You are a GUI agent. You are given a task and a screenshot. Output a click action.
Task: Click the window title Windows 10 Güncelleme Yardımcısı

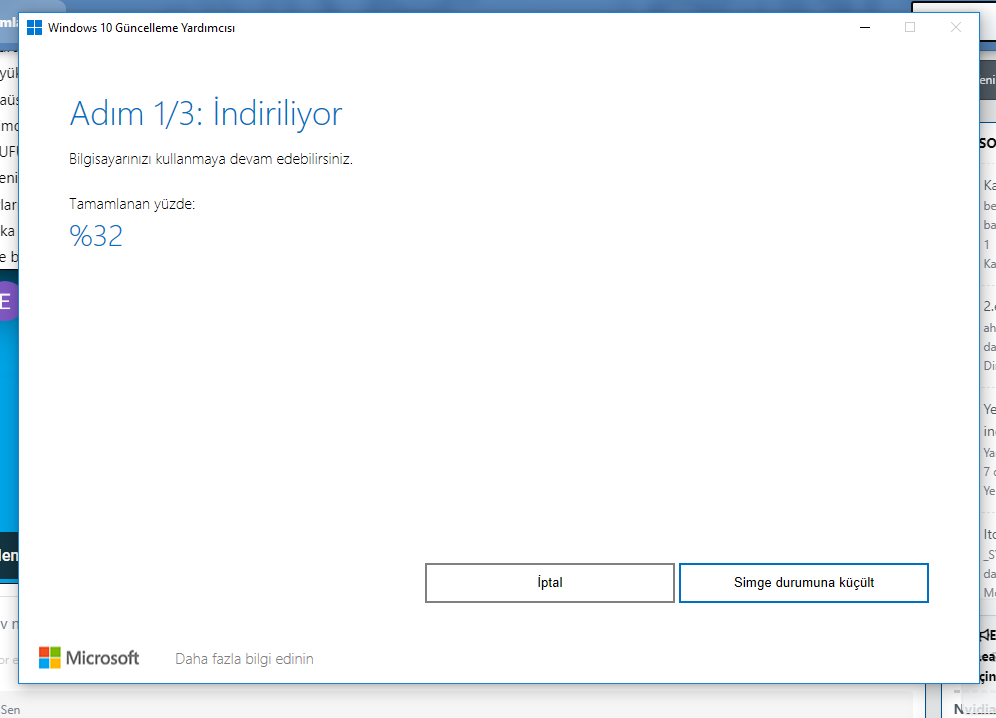tap(142, 28)
